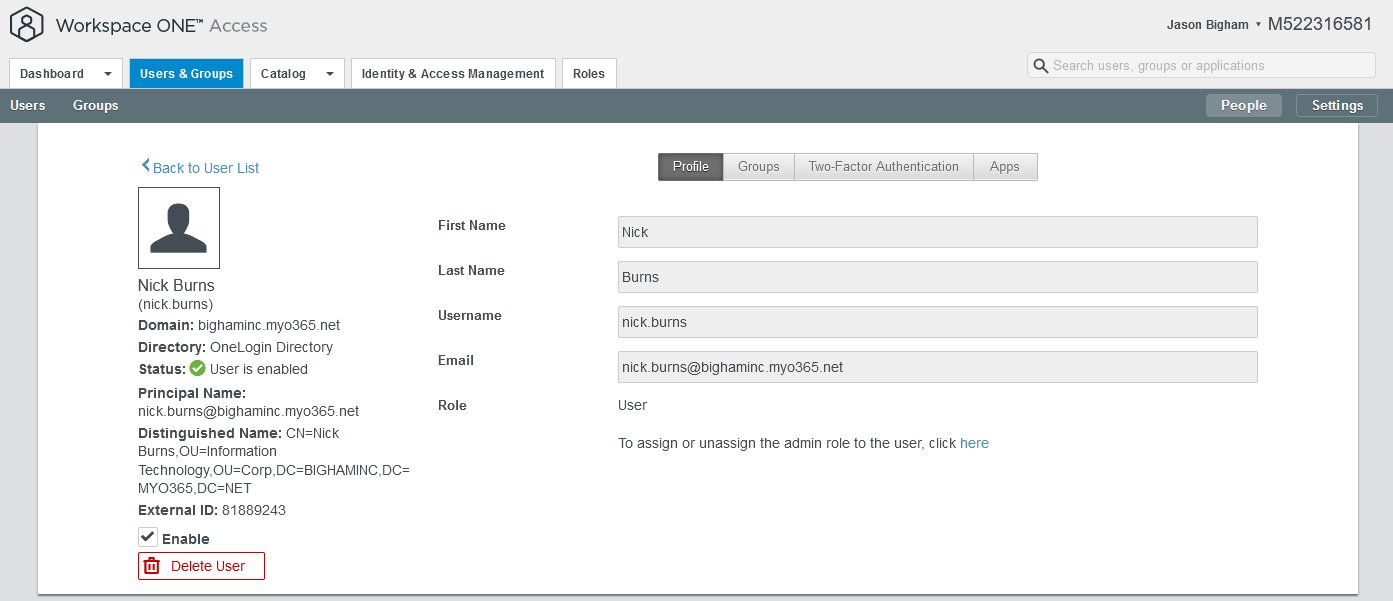Click Nick Burns' profile picture placeholder
This screenshot has width=1393, height=601.
coord(179,228)
